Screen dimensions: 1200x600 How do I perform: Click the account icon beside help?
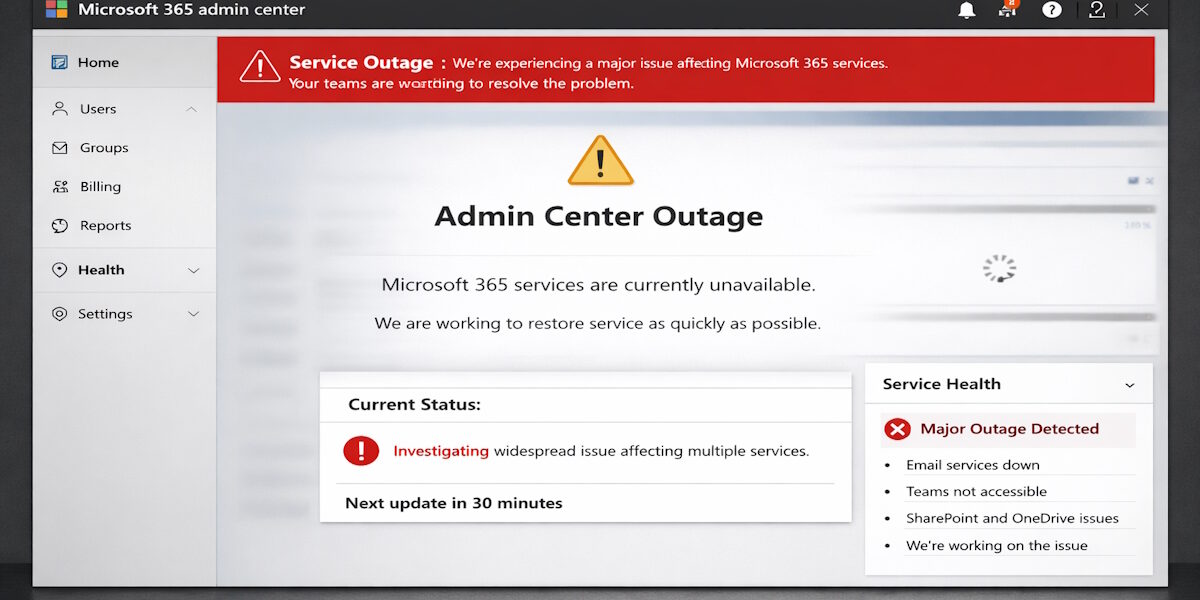pos(1096,10)
